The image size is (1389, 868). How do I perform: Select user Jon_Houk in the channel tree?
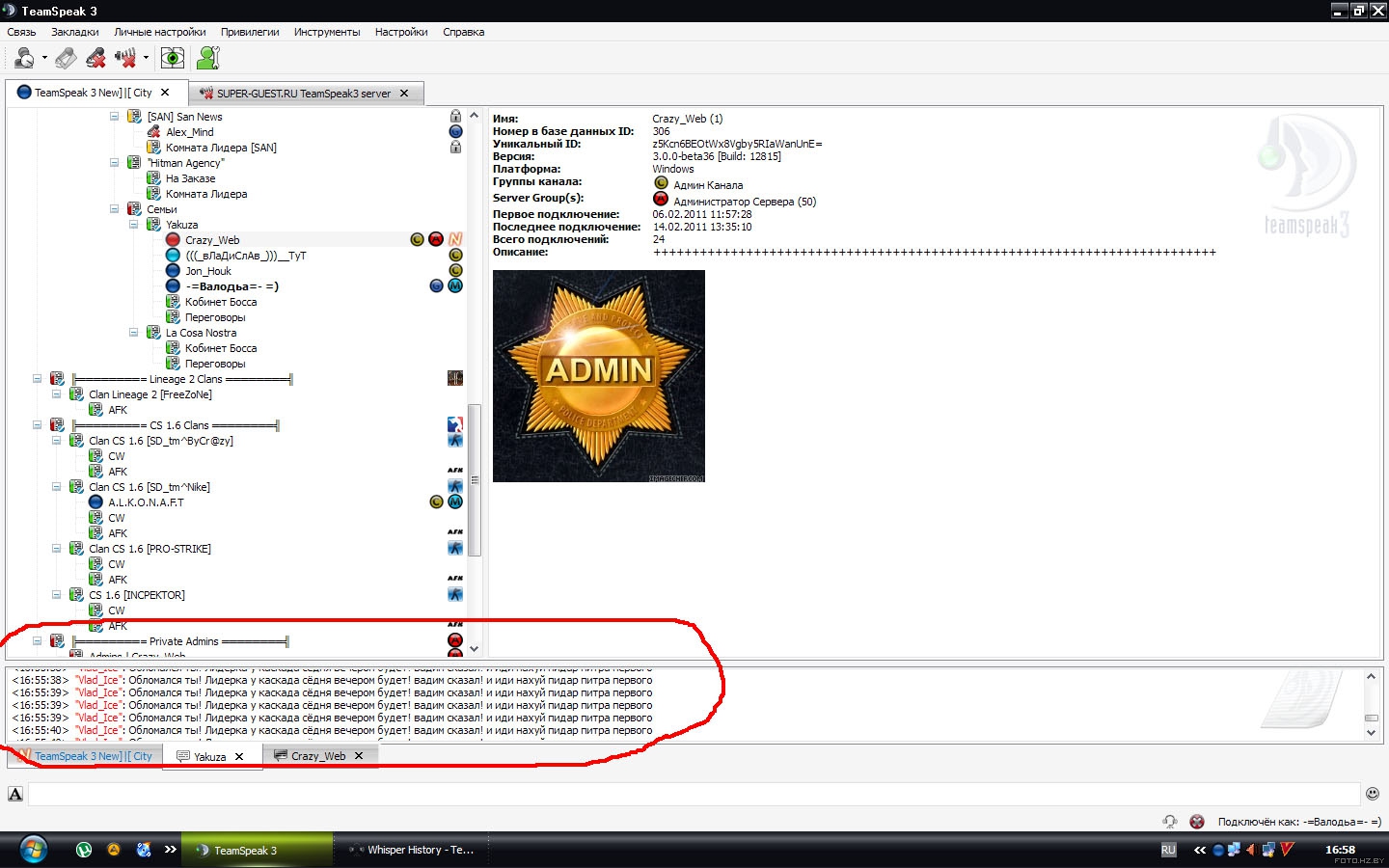(208, 271)
